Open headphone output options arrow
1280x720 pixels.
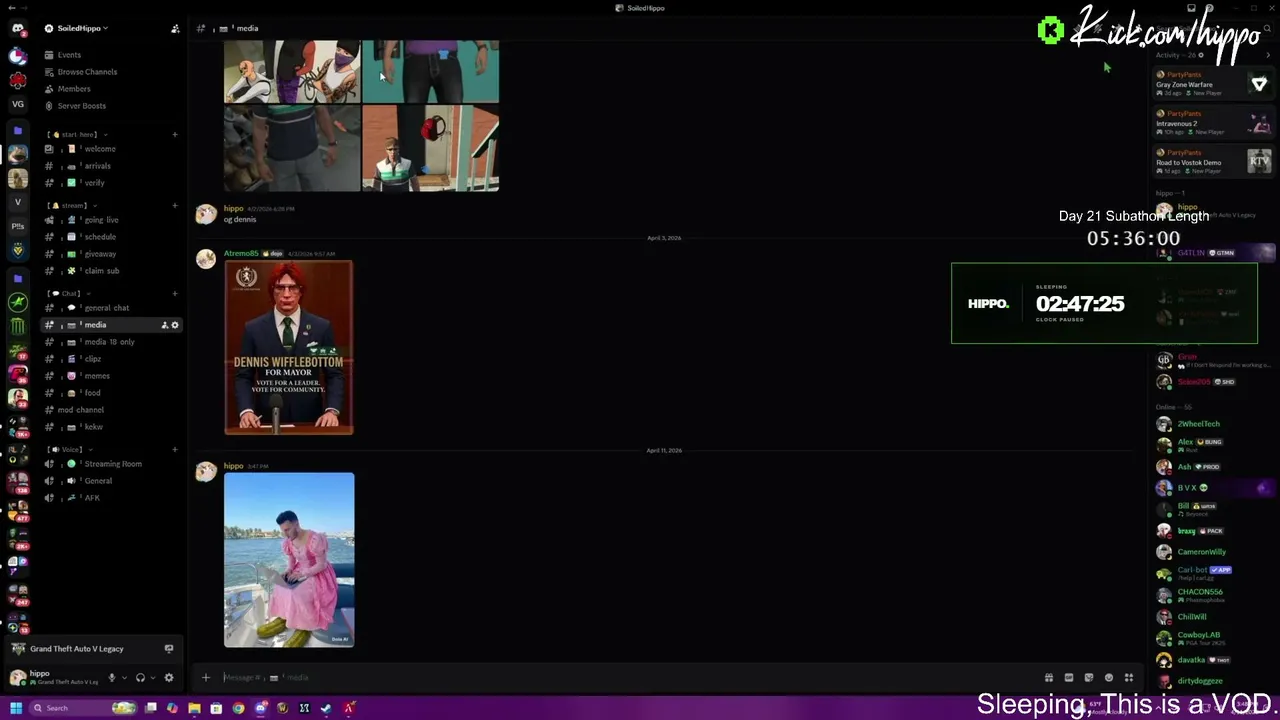pyautogui.click(x=153, y=677)
